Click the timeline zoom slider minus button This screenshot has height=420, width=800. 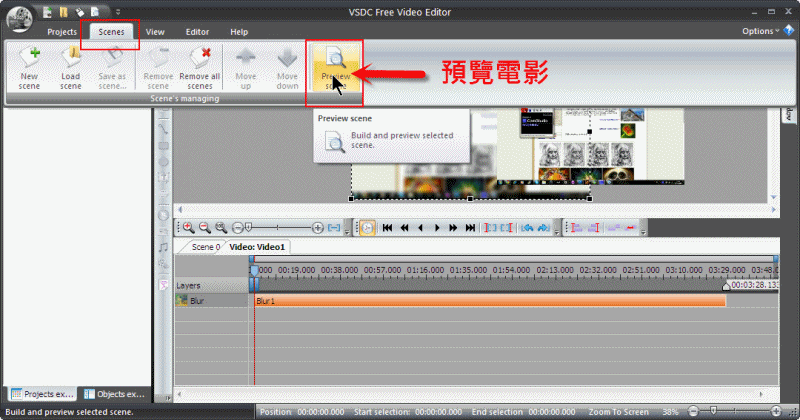pyautogui.click(x=237, y=228)
